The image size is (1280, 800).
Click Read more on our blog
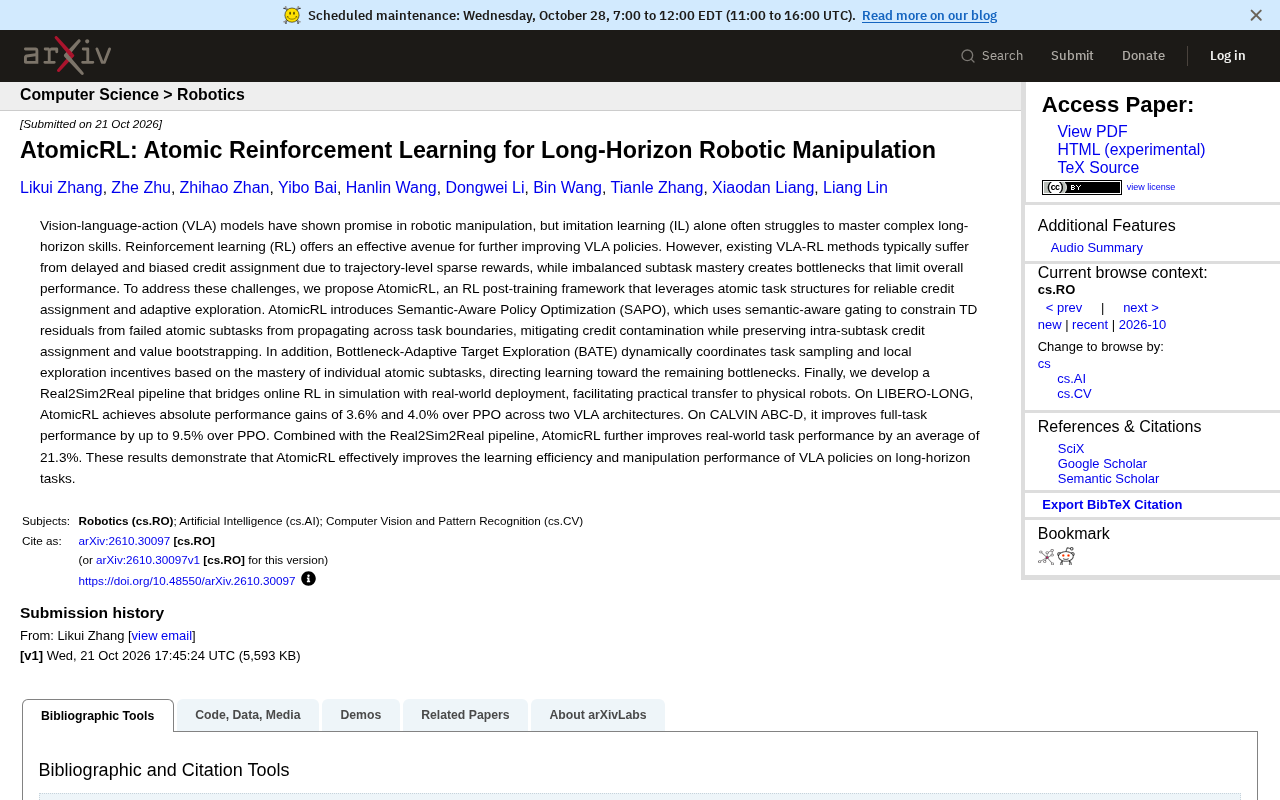click(929, 15)
